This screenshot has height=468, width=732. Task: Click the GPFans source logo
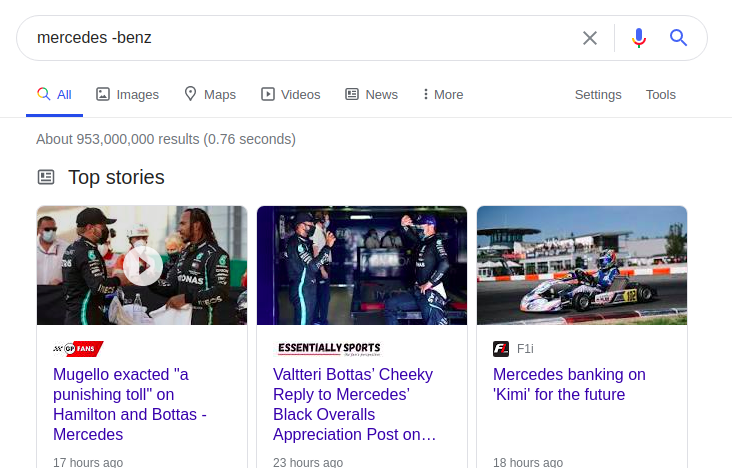[x=78, y=348]
